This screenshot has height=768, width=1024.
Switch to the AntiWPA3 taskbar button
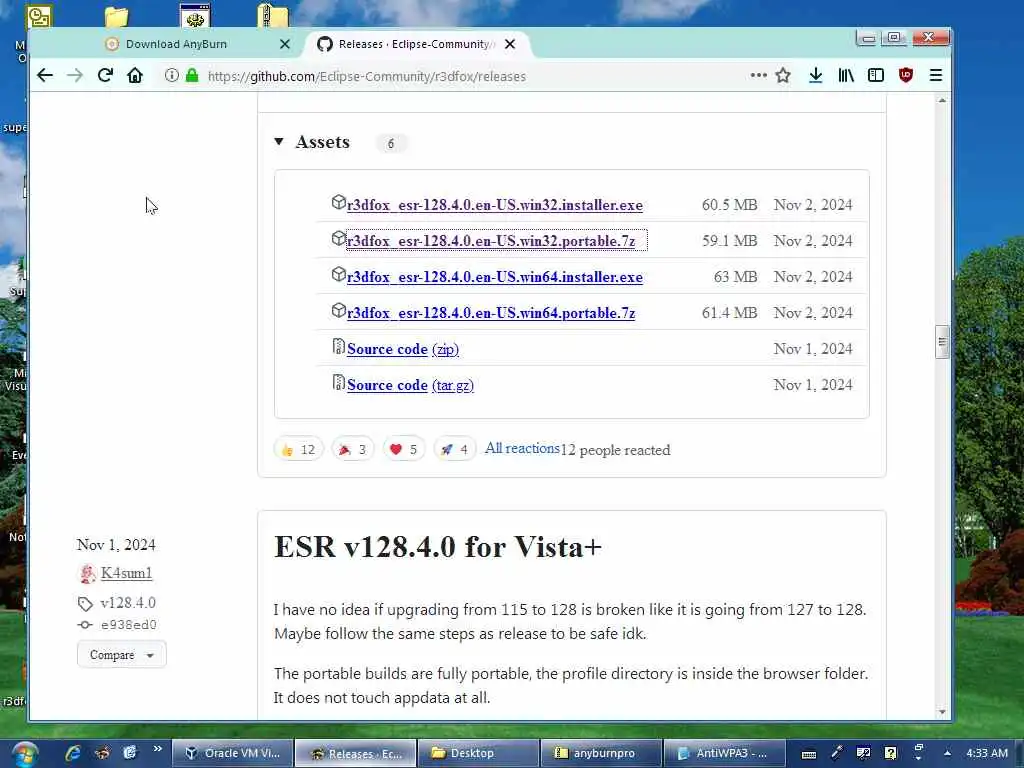(x=723, y=753)
